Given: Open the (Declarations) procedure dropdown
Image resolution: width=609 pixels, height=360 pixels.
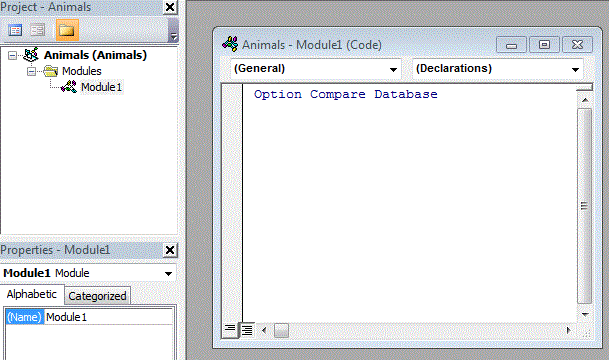Looking at the screenshot, I should tap(575, 70).
